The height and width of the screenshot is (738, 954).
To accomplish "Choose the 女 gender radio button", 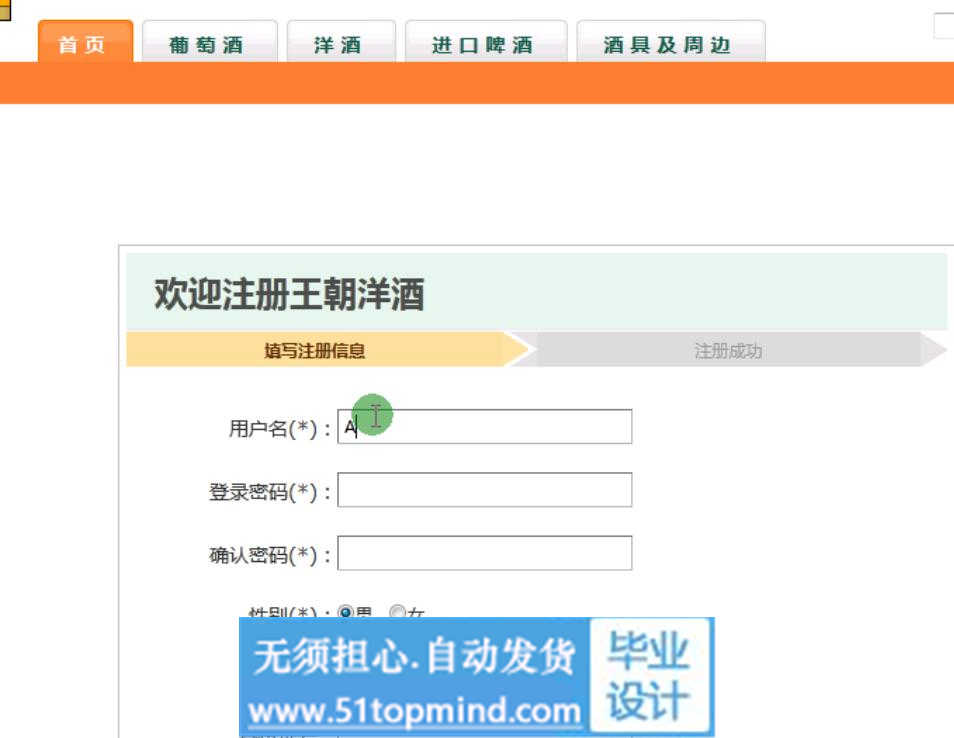I will point(397,611).
